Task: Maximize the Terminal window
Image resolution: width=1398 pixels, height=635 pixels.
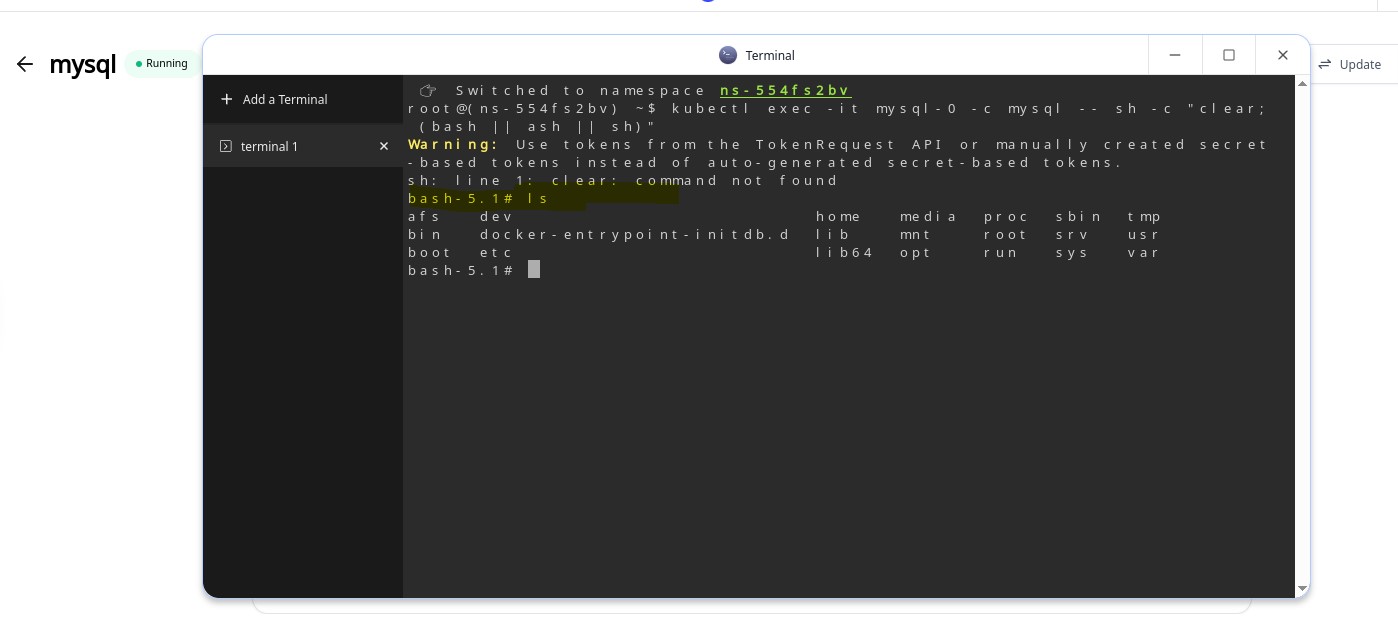Action: (x=1229, y=55)
